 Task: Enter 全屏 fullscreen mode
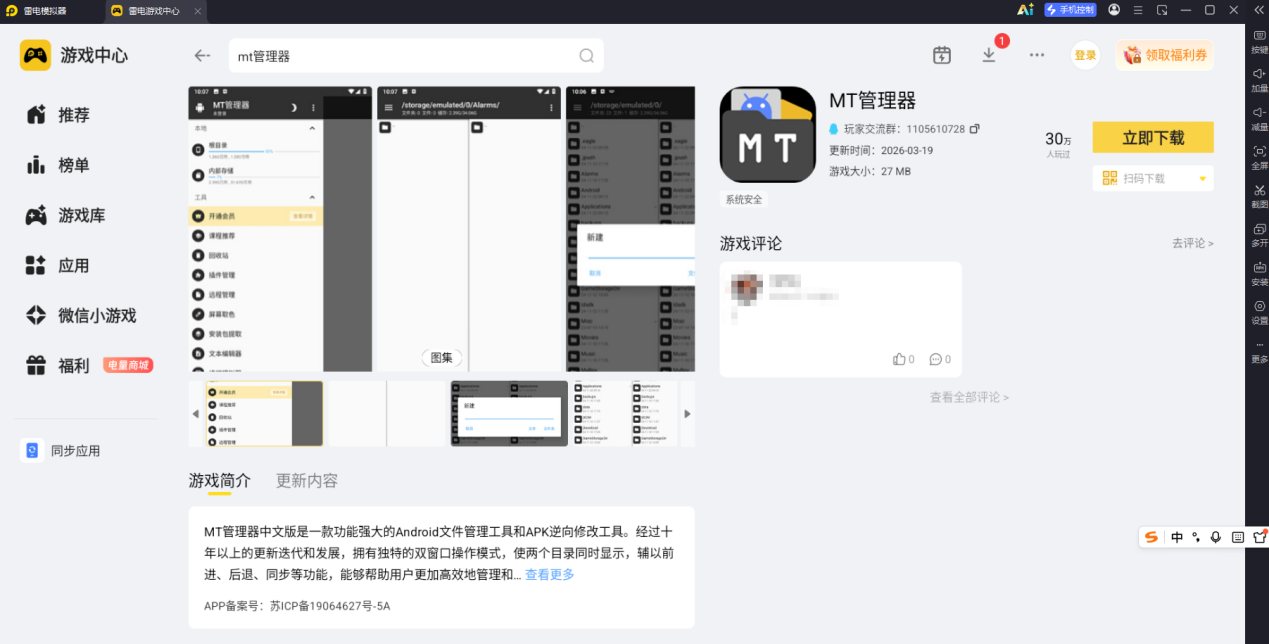[1259, 157]
